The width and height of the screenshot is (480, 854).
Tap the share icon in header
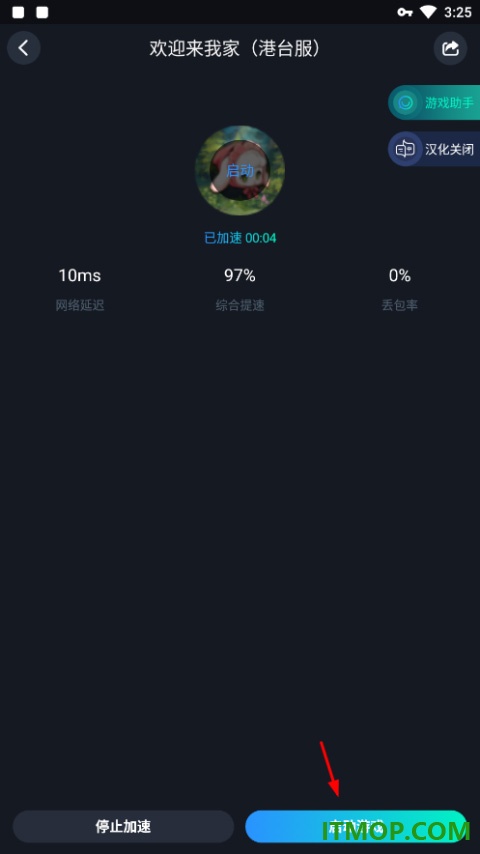(450, 48)
